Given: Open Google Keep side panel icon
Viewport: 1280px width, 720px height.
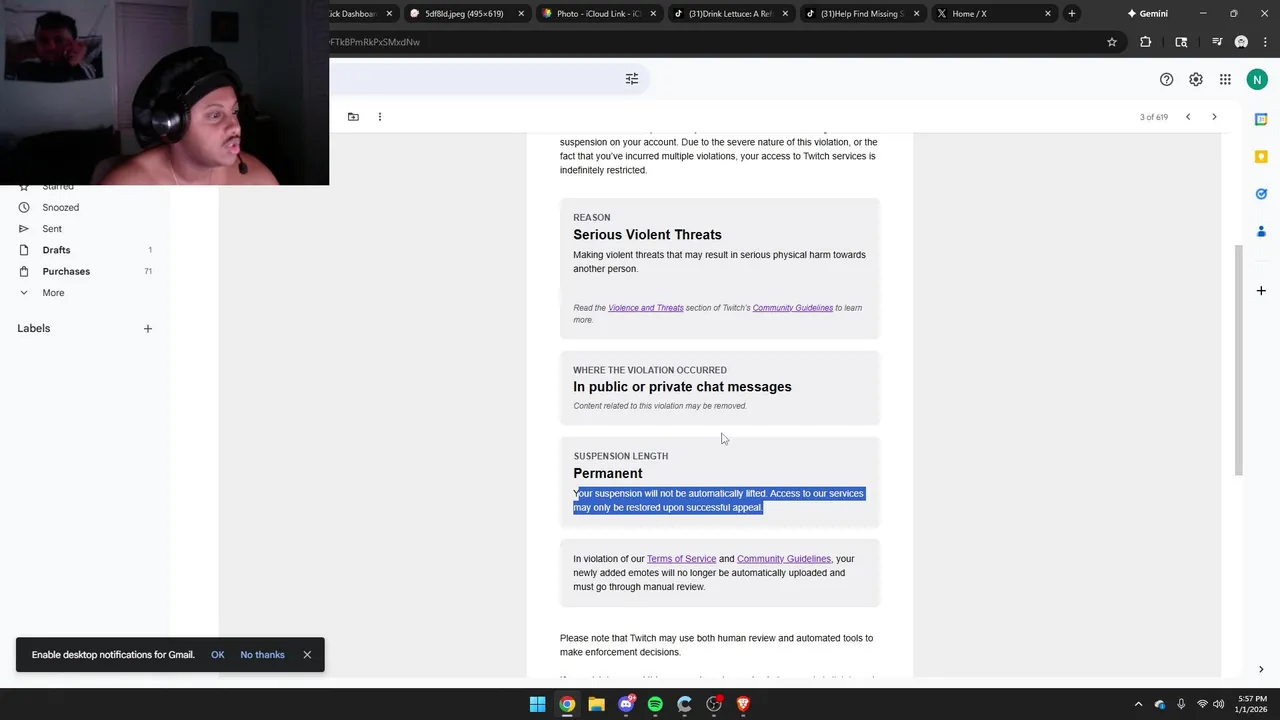Looking at the screenshot, I should coord(1261,157).
